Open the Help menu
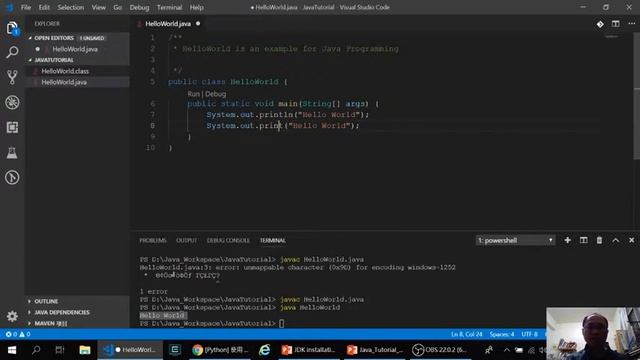The image size is (640, 360). click(196, 7)
